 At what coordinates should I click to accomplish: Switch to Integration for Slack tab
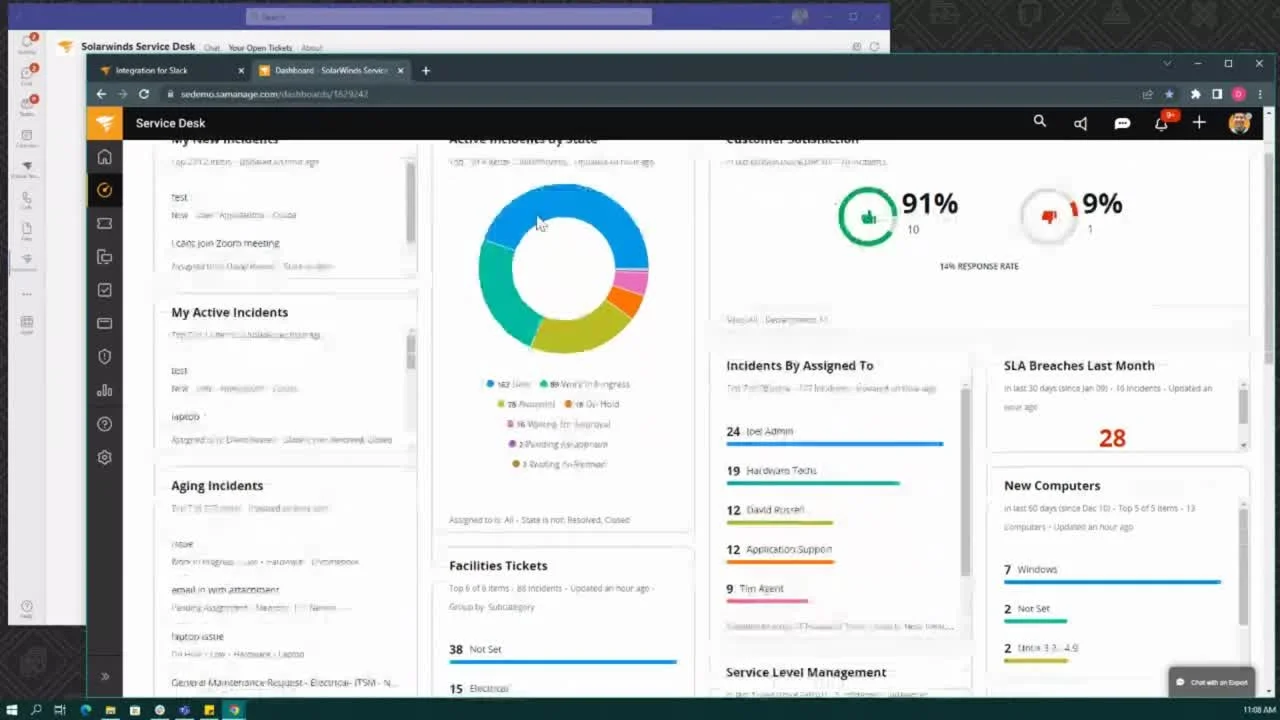(171, 70)
